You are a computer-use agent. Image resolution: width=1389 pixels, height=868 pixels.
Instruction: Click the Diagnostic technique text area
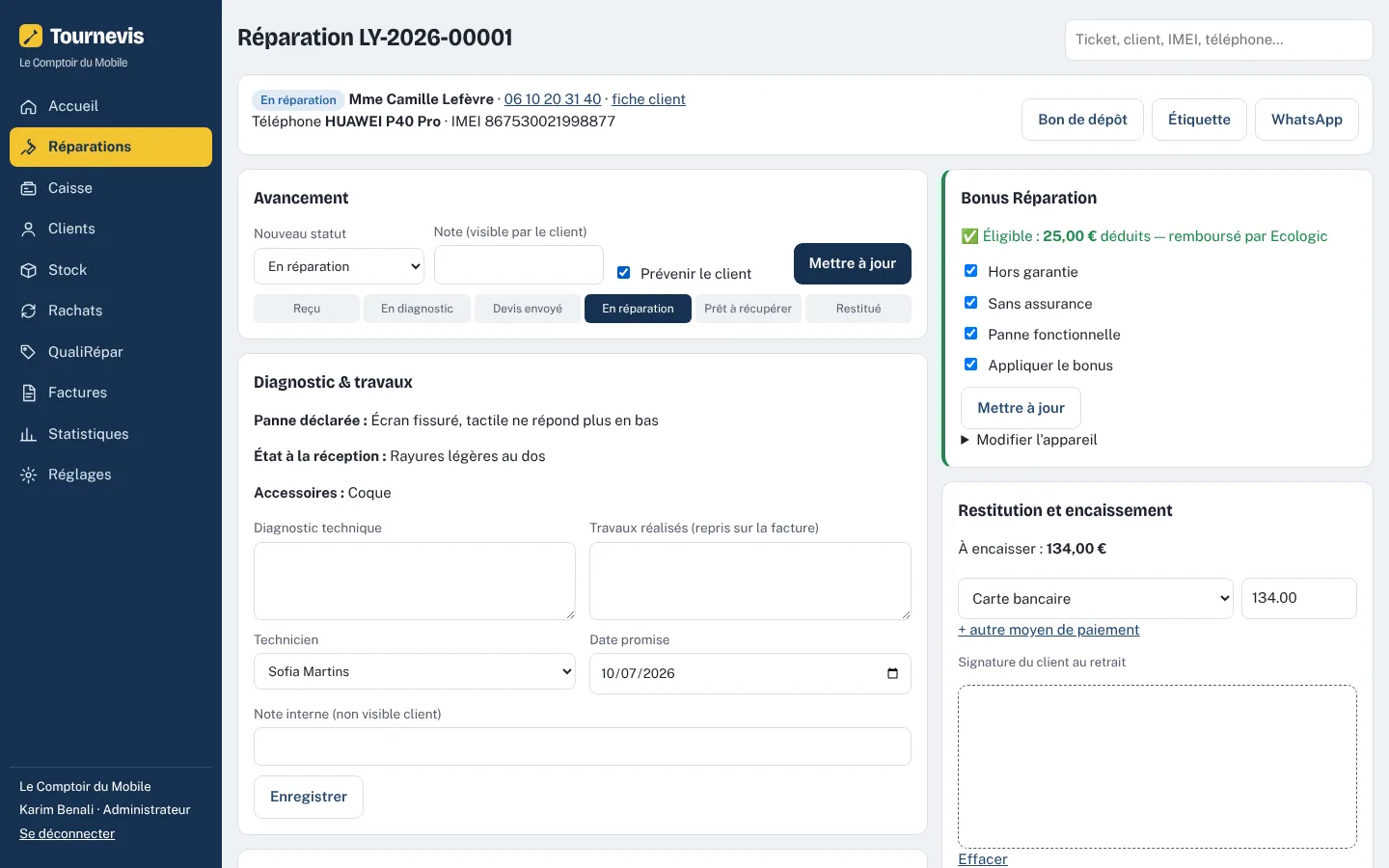(415, 581)
